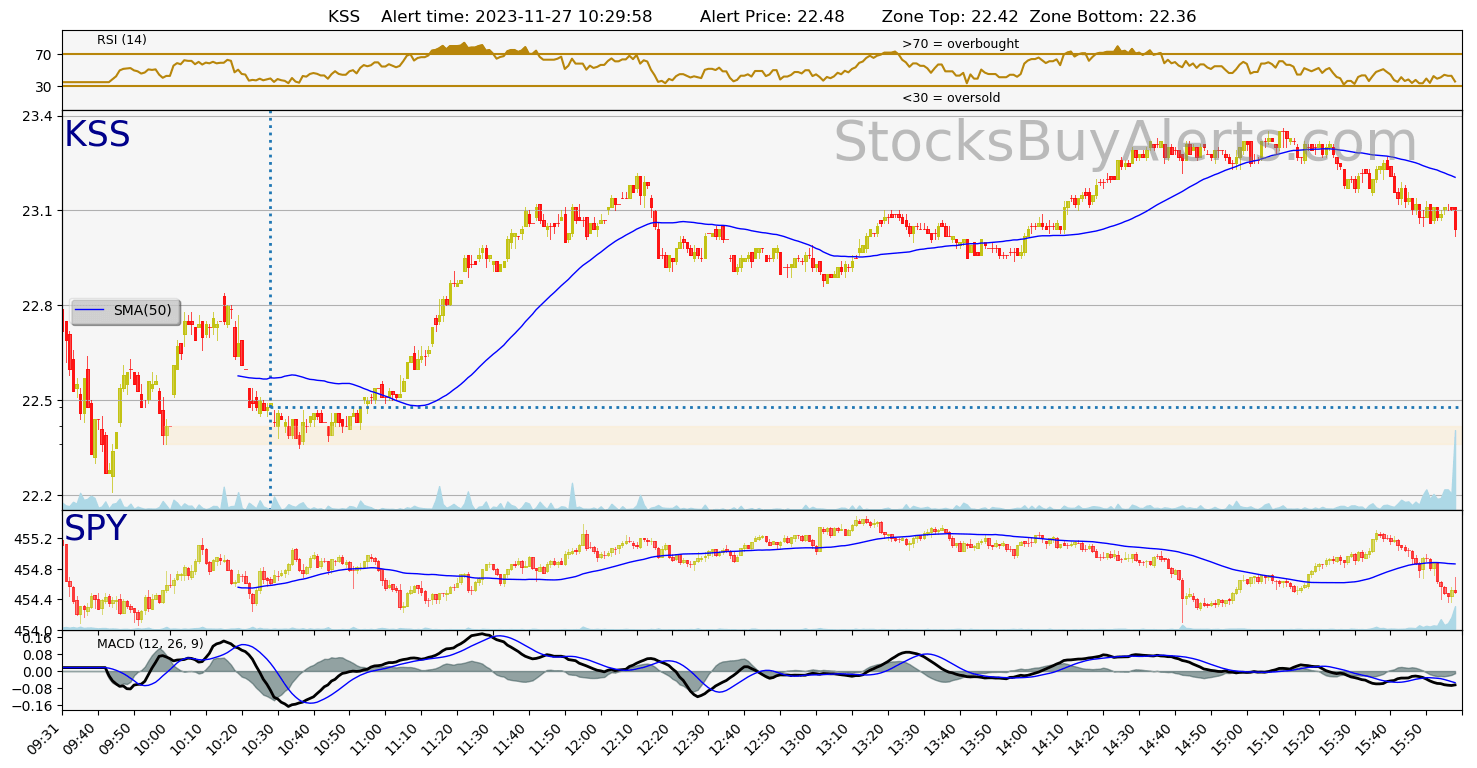Click the MACD 0.16 axis label
This screenshot has height=768, width=1477.
(x=38, y=638)
